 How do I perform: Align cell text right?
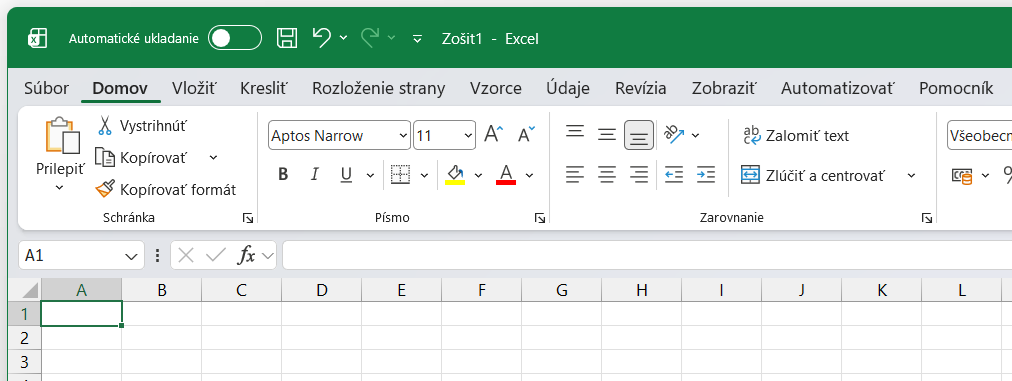639,174
